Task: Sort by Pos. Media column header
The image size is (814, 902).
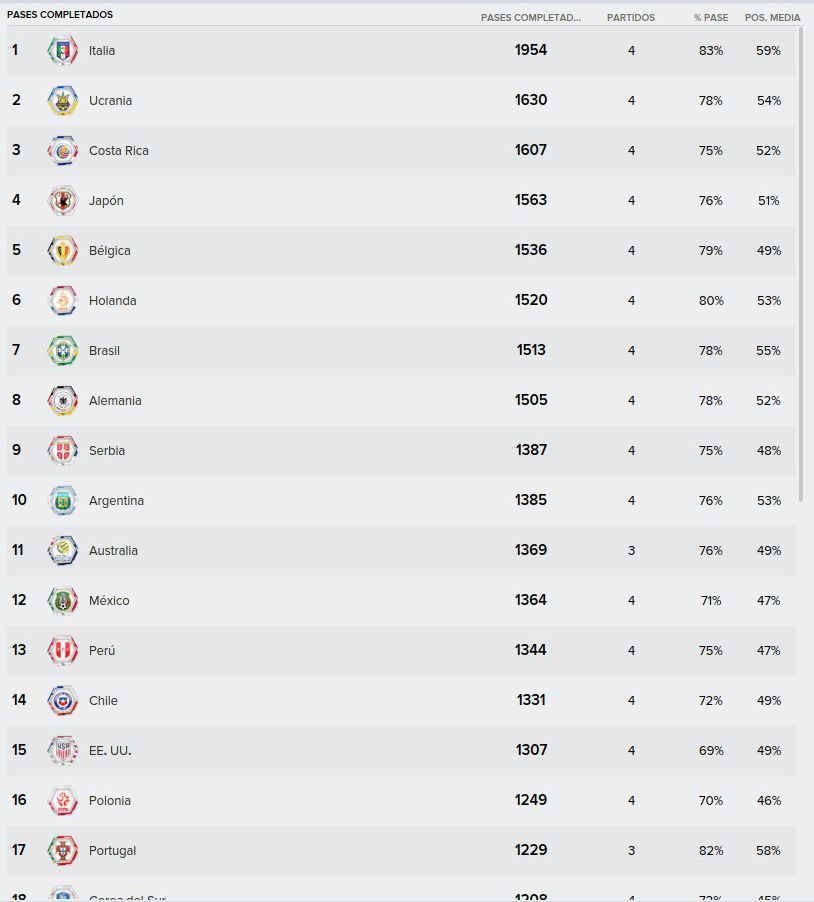Action: click(772, 18)
